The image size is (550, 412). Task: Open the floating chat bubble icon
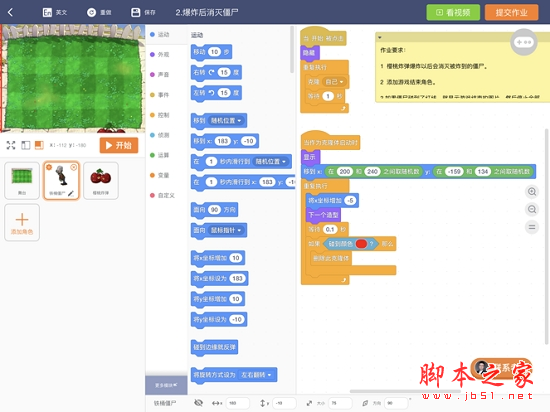(524, 42)
